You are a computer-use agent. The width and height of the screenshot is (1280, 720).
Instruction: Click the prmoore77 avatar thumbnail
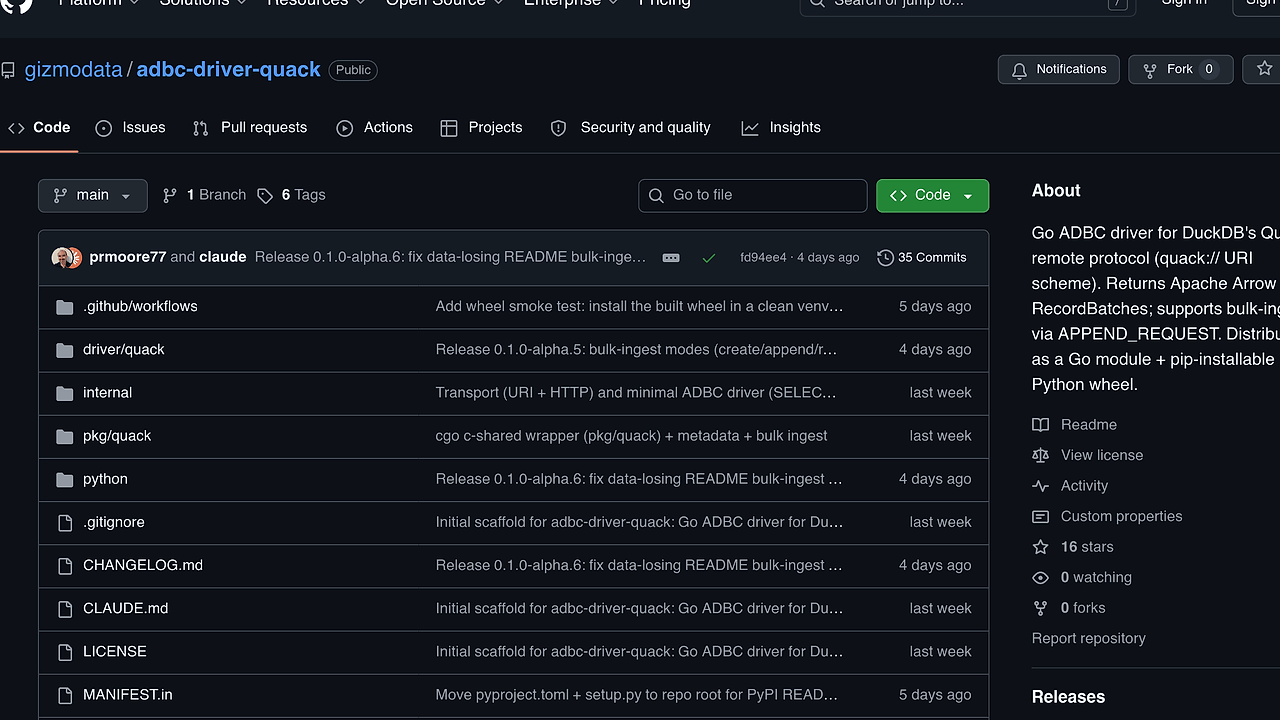tap(62, 257)
